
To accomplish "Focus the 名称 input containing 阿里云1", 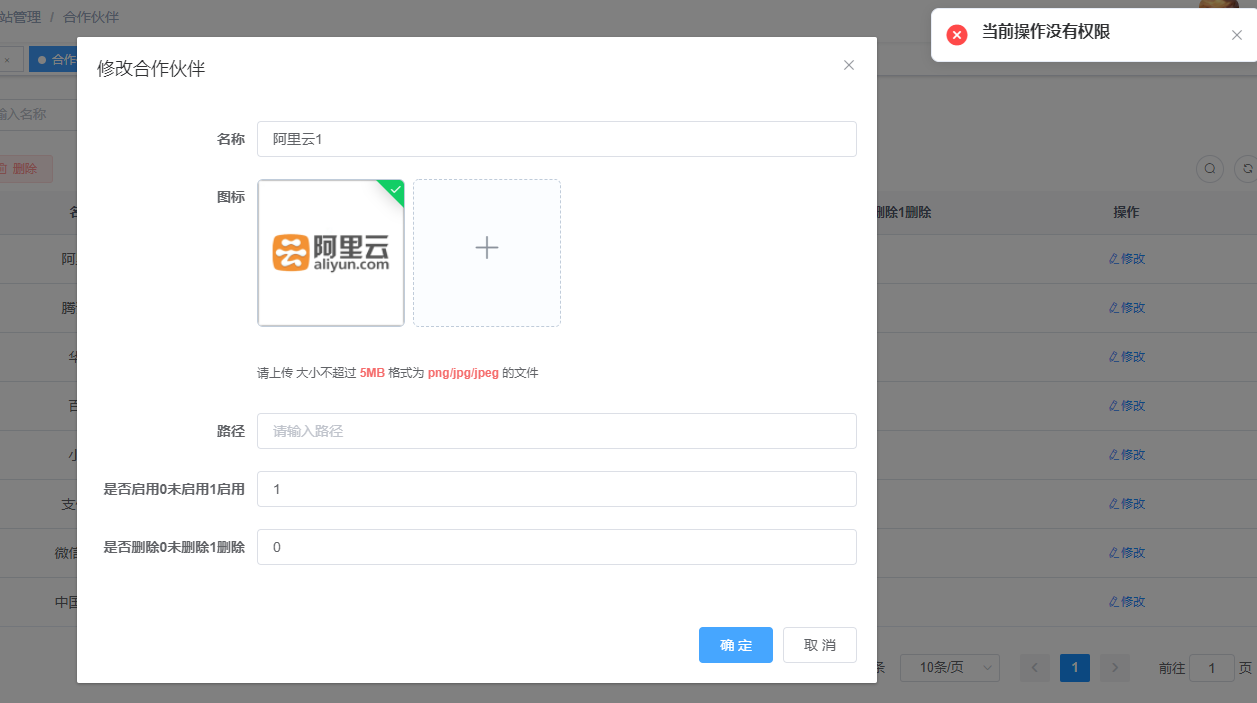I will pyautogui.click(x=557, y=139).
